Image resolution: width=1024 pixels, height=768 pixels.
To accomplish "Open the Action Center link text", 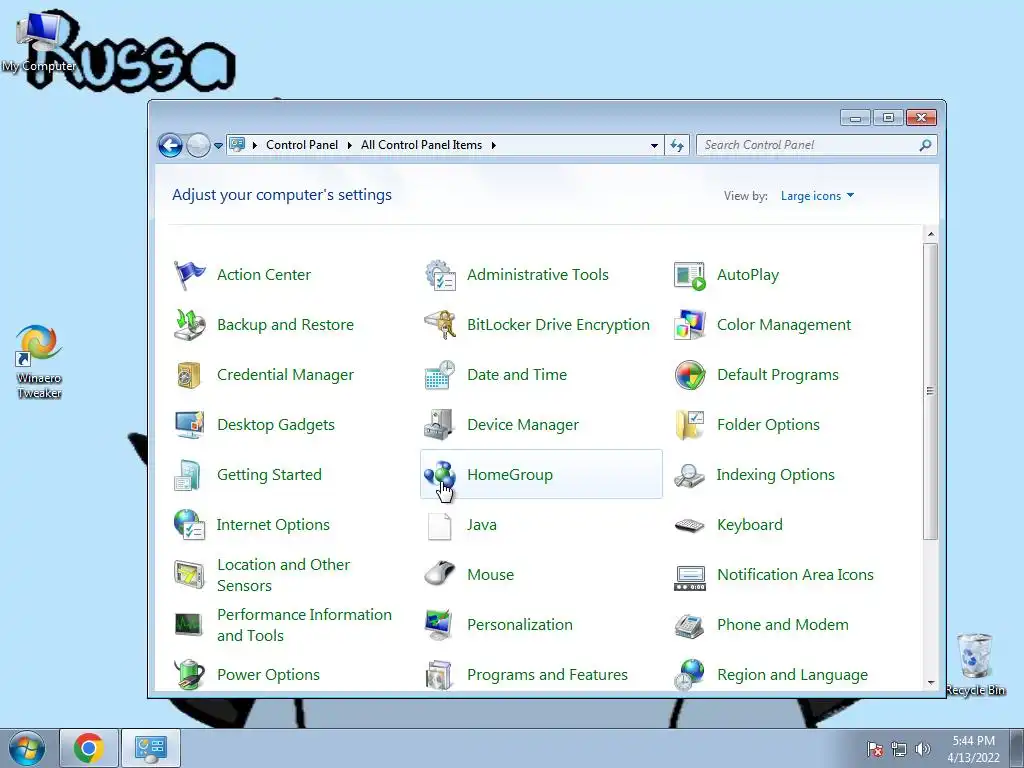I will pyautogui.click(x=264, y=275).
